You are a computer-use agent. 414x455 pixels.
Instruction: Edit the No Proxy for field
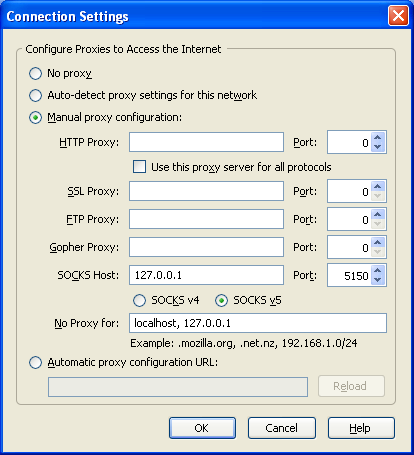click(x=258, y=323)
